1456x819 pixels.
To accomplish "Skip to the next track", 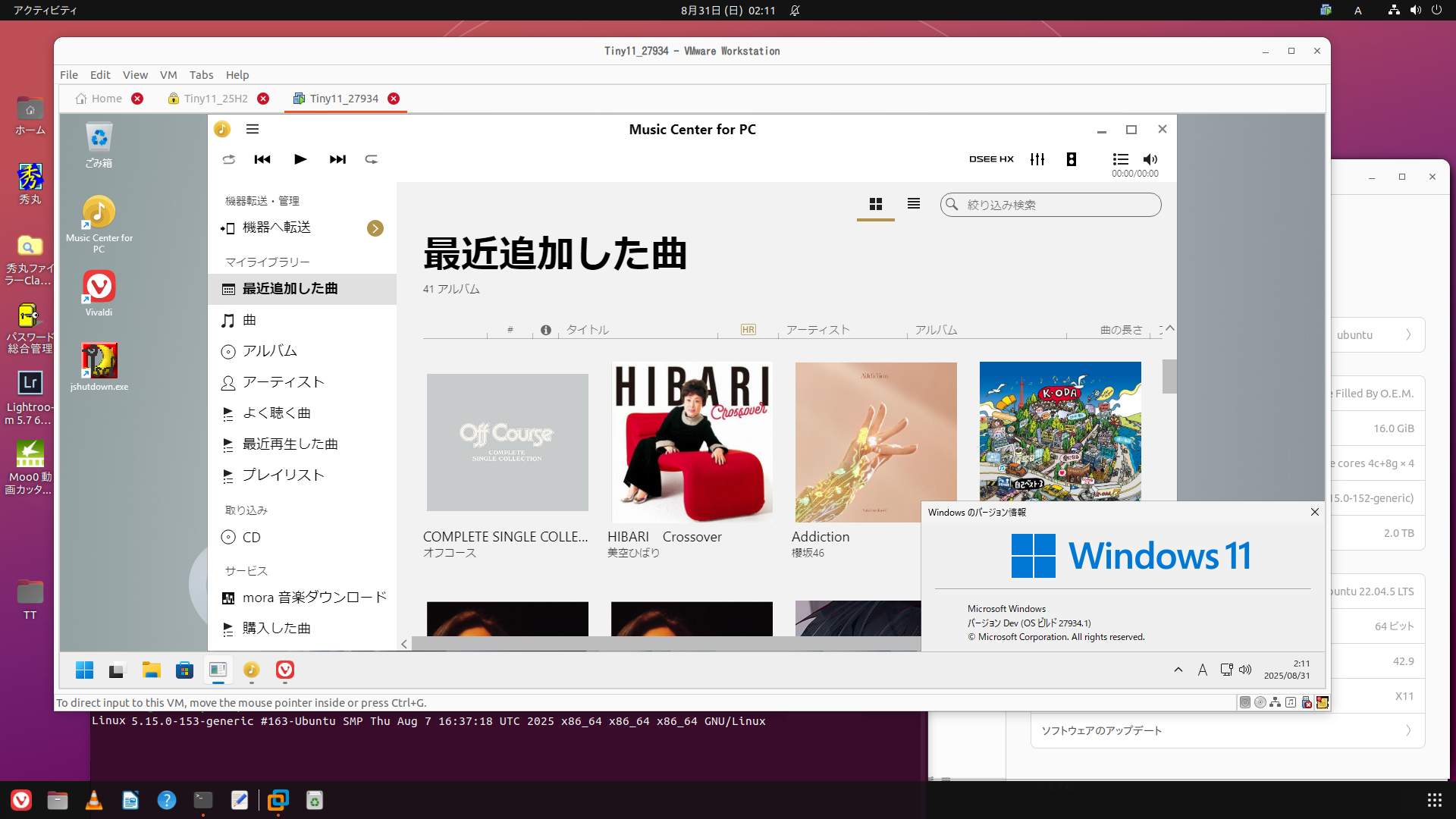I will 337,159.
